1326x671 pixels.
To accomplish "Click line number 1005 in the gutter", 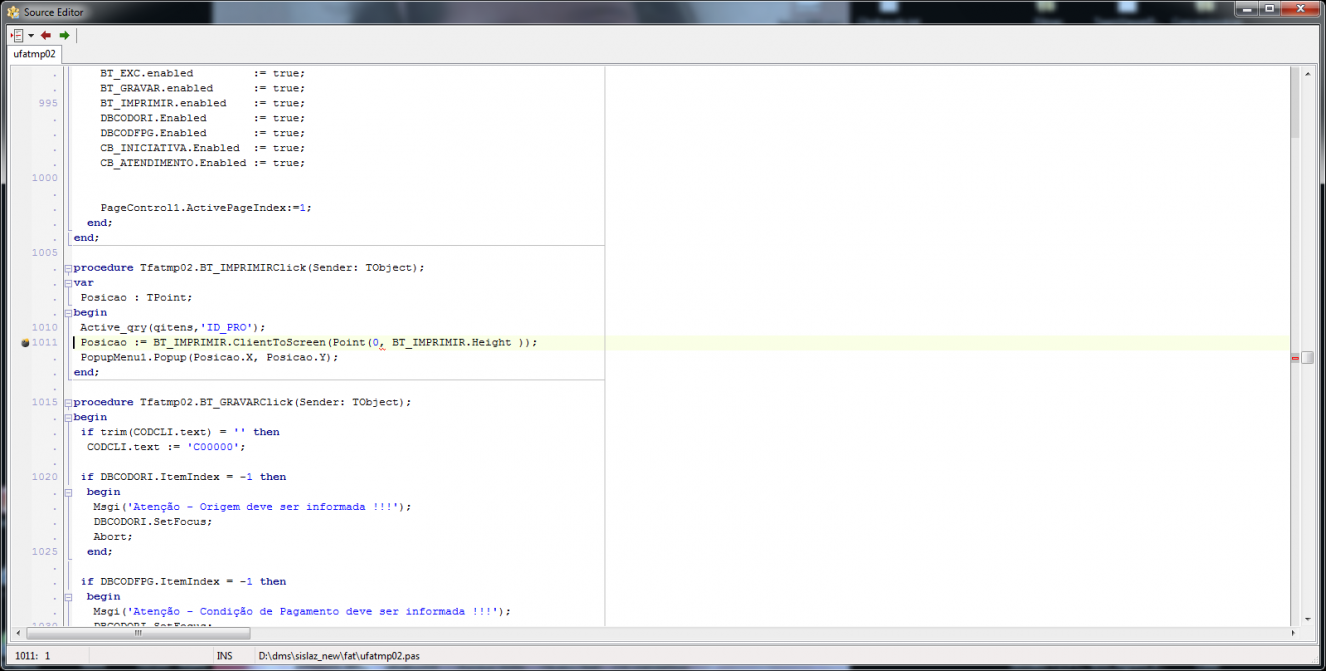I will point(46,253).
